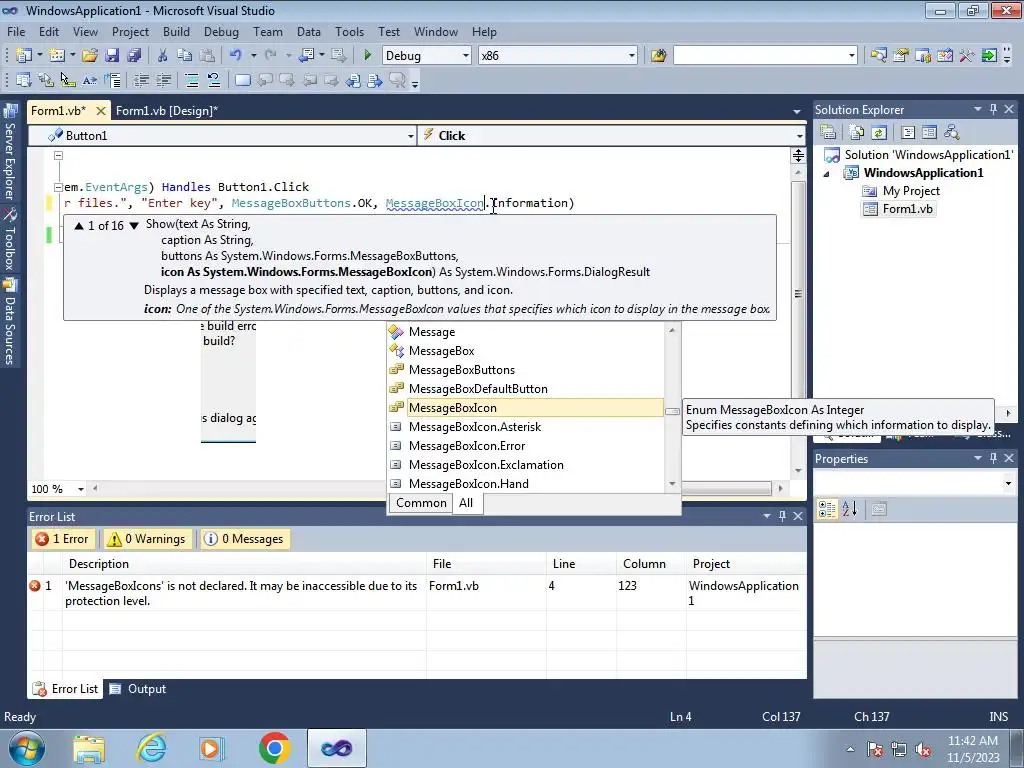1024x768 pixels.
Task: Pin the Solution Explorer panel
Action: [993, 110]
